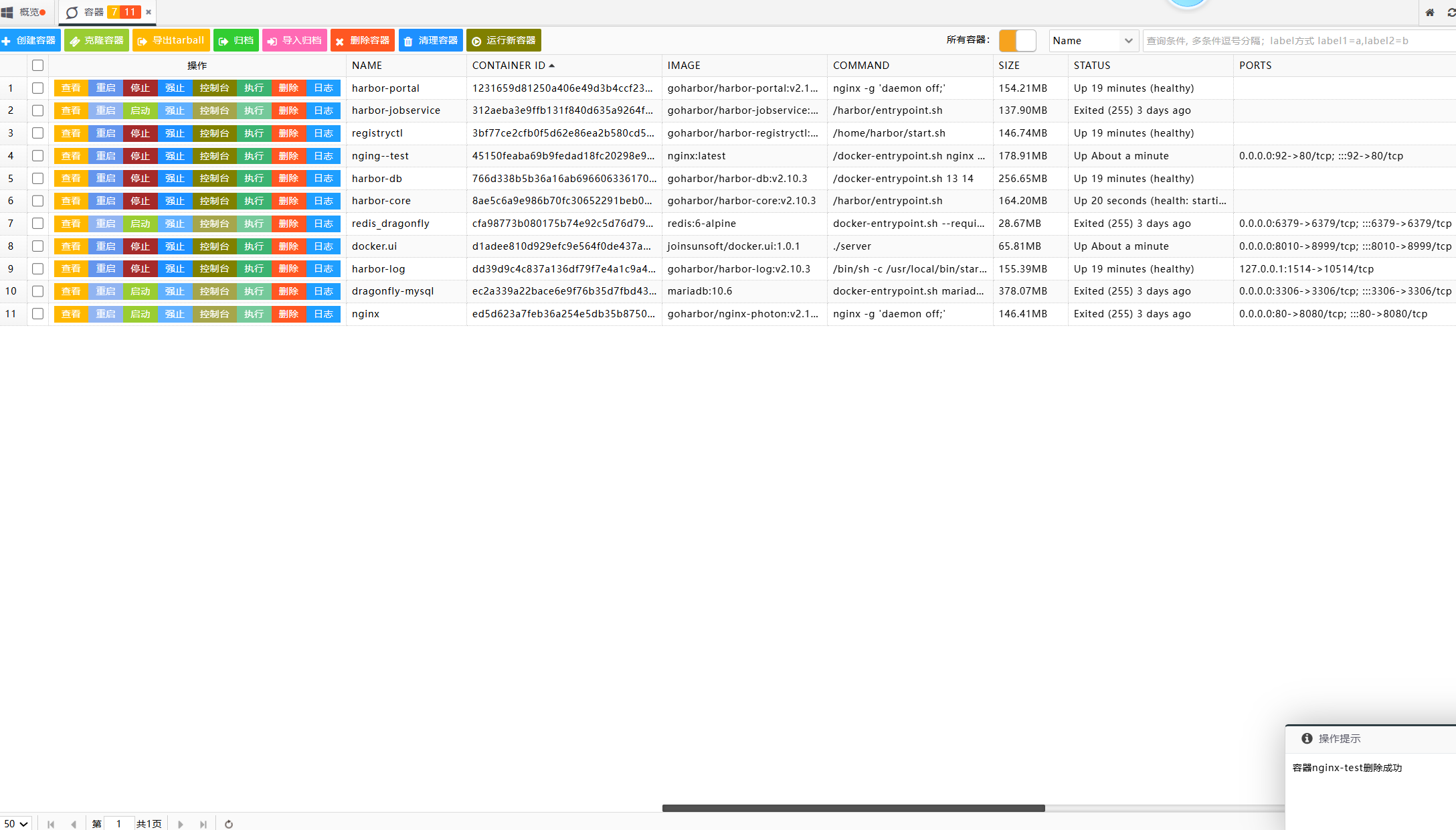
Task: Open the Name search-field dropdown
Action: tap(1093, 41)
